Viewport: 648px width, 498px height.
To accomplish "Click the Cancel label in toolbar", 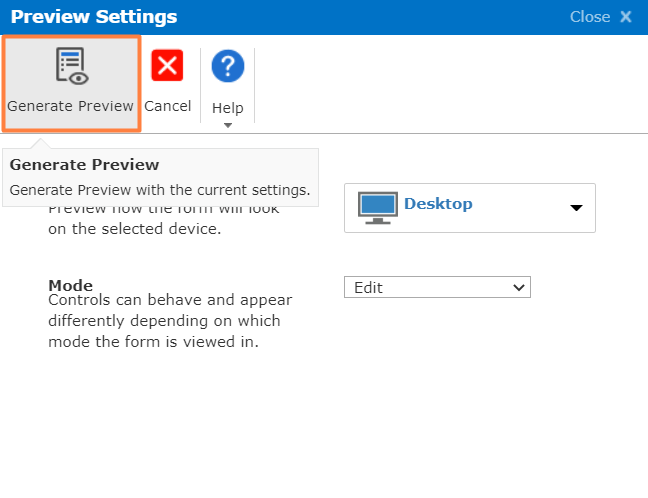I will pos(167,106).
